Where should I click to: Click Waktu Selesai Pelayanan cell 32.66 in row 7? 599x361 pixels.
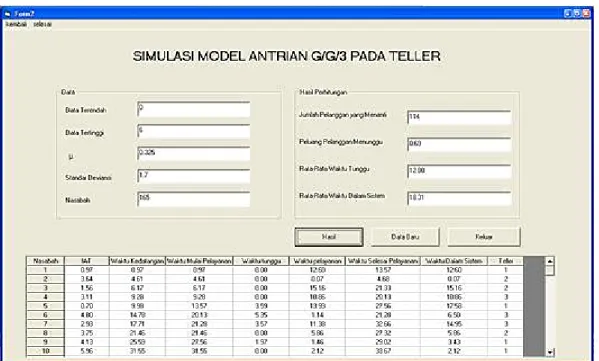click(x=383, y=324)
